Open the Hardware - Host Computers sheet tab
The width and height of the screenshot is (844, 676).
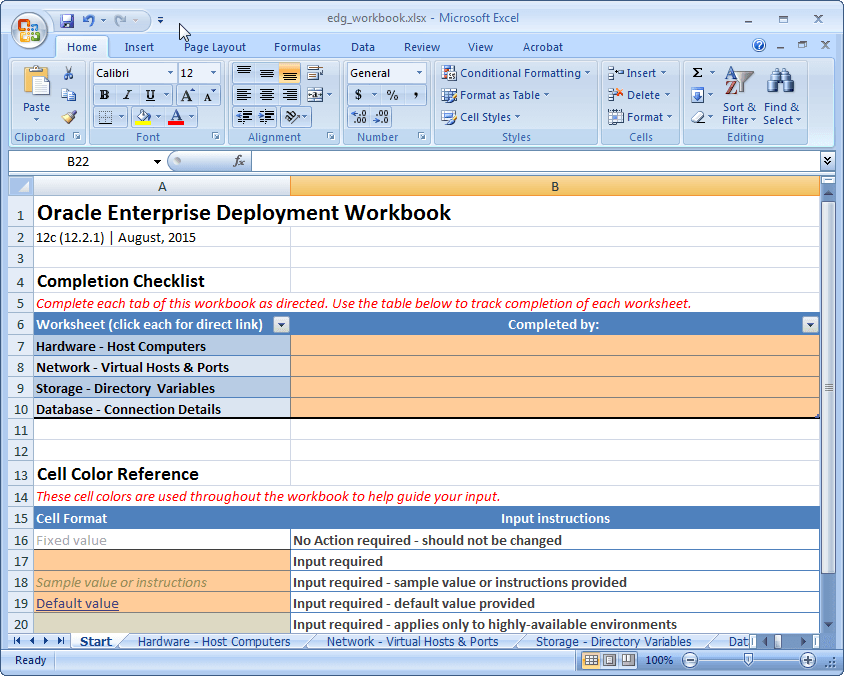pyautogui.click(x=214, y=642)
